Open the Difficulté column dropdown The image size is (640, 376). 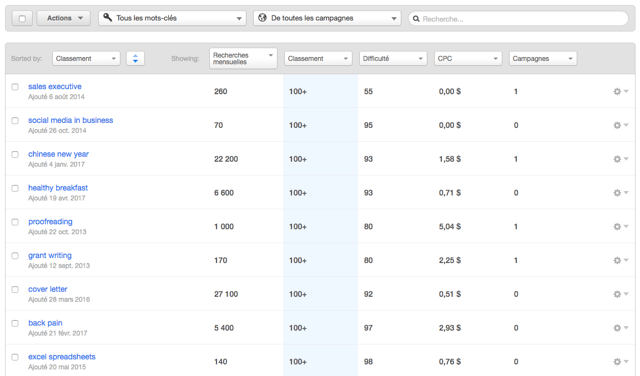(x=393, y=58)
